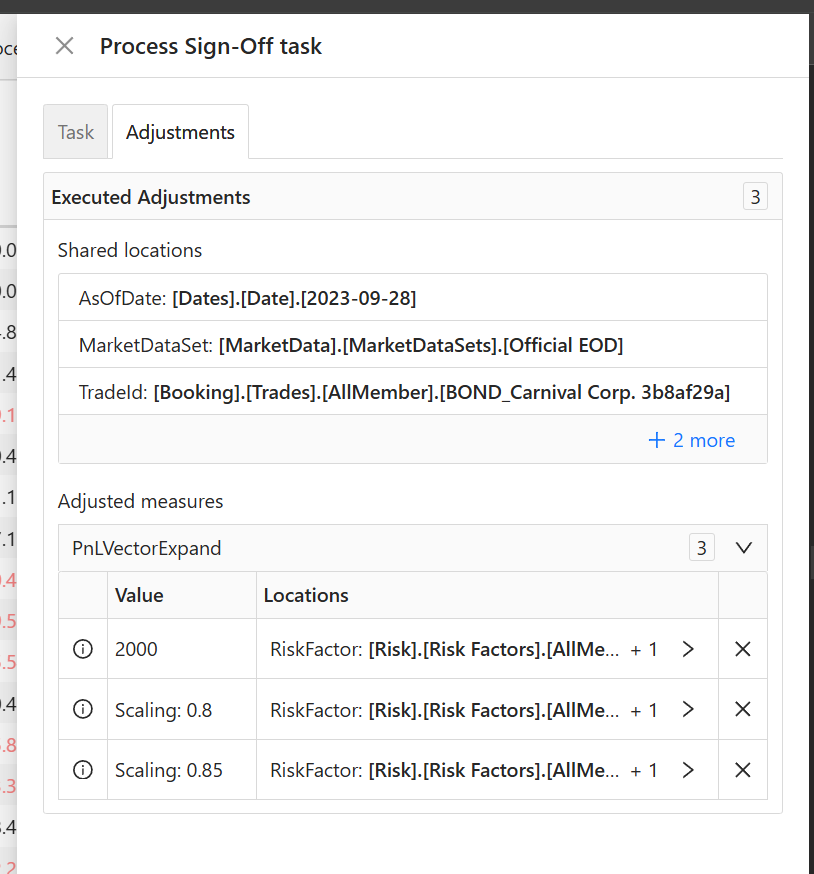This screenshot has height=874, width=814.
Task: Select the AsOfDate shared location row
Action: coord(412,298)
